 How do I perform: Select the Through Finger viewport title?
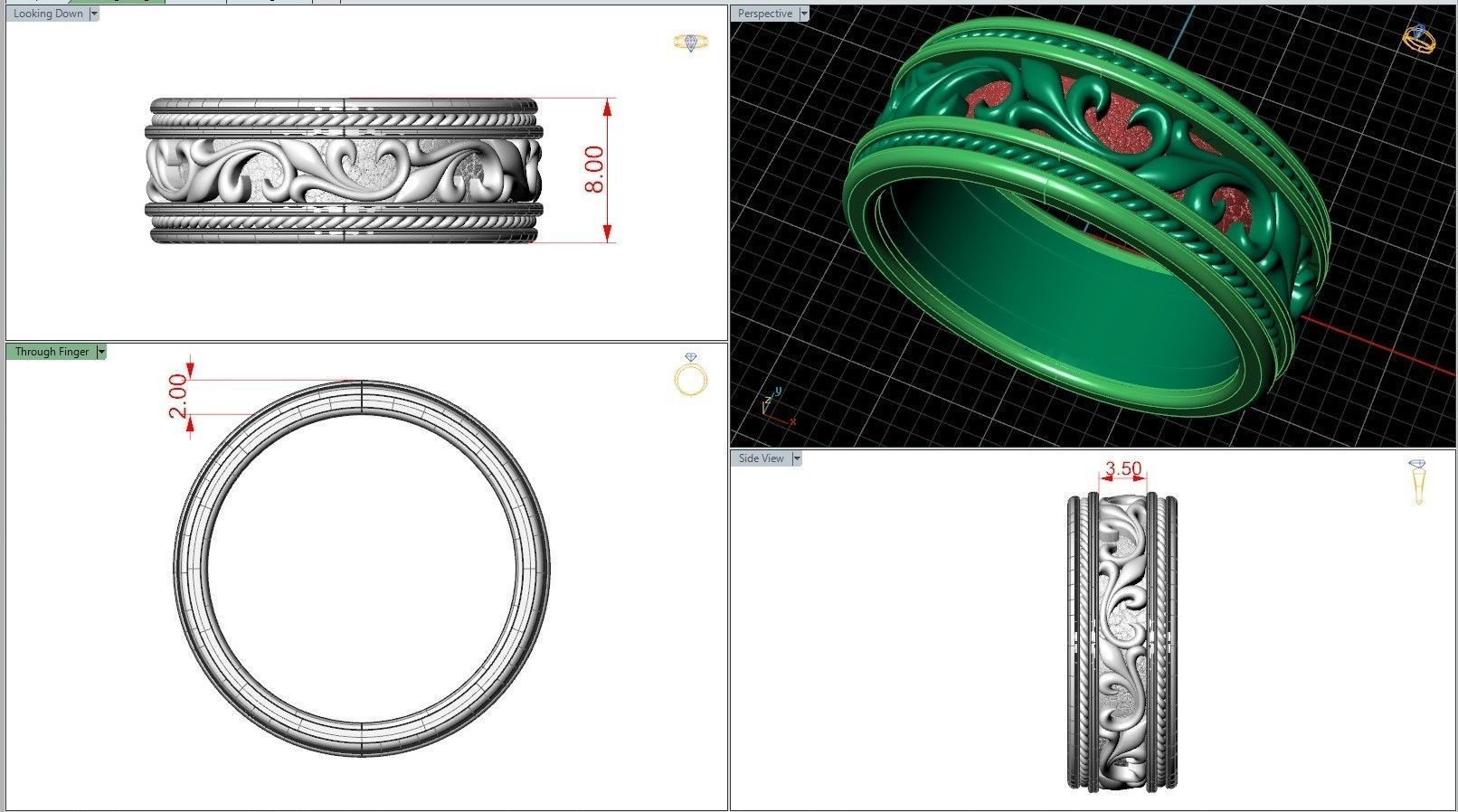point(52,352)
